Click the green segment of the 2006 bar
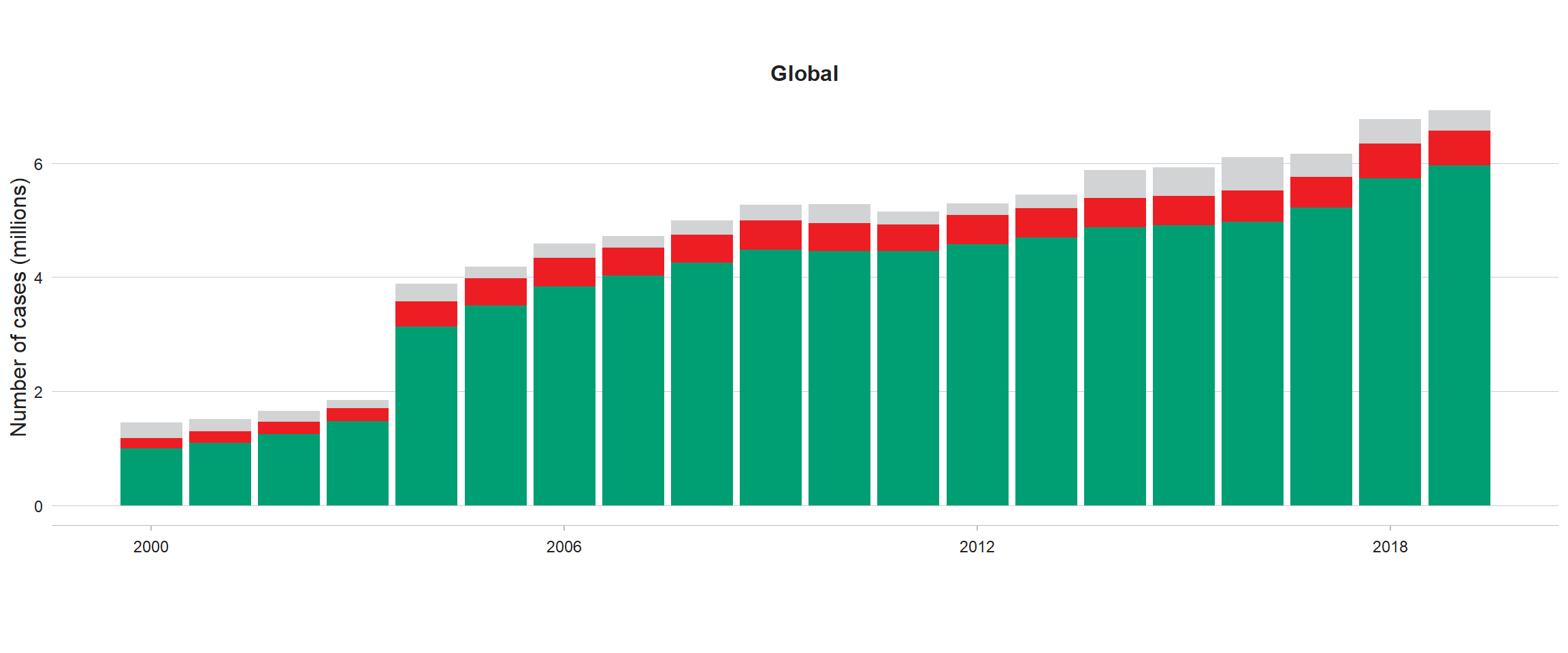 coord(564,395)
